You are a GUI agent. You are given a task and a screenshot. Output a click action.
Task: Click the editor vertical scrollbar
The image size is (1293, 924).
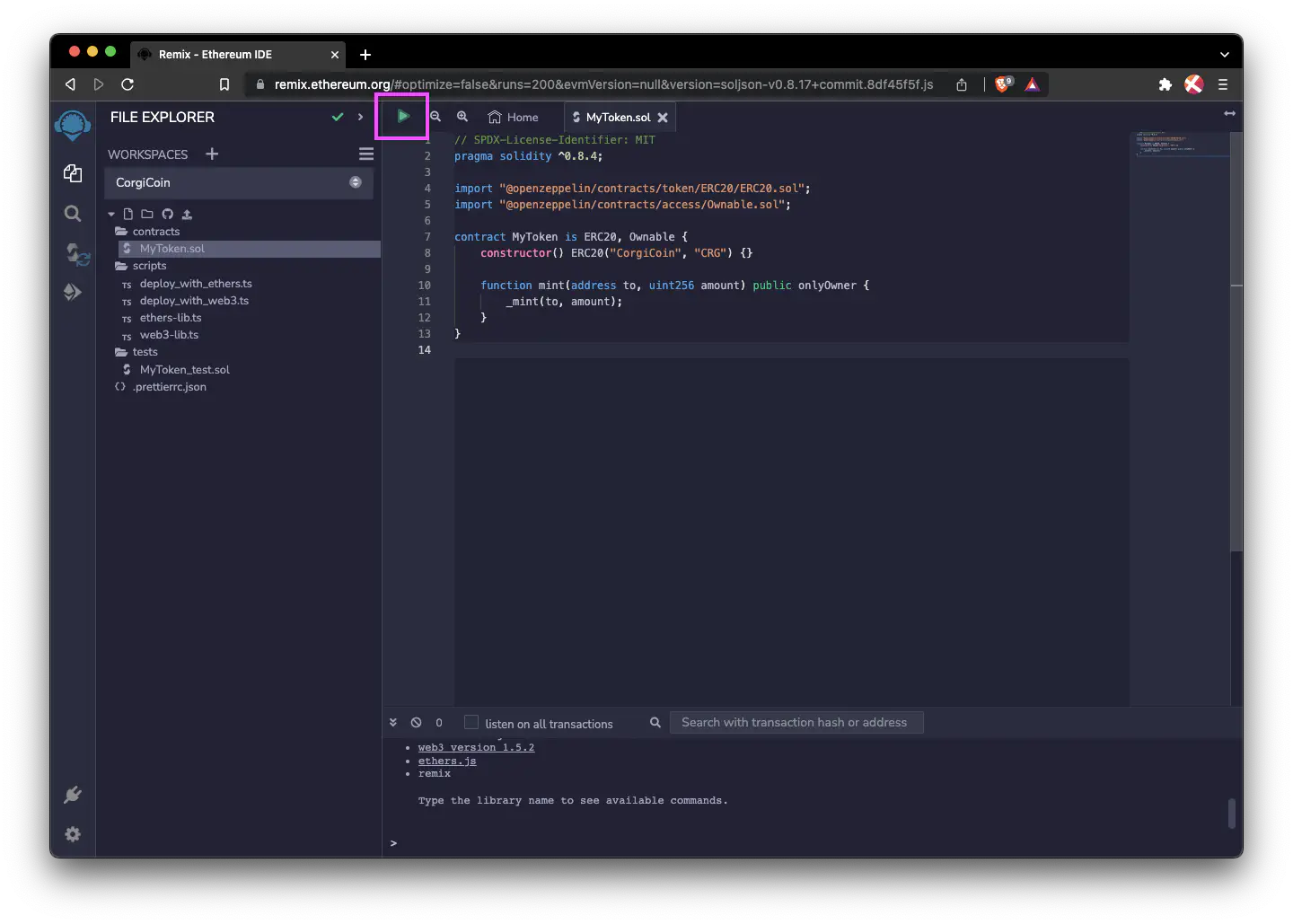[x=1236, y=341]
